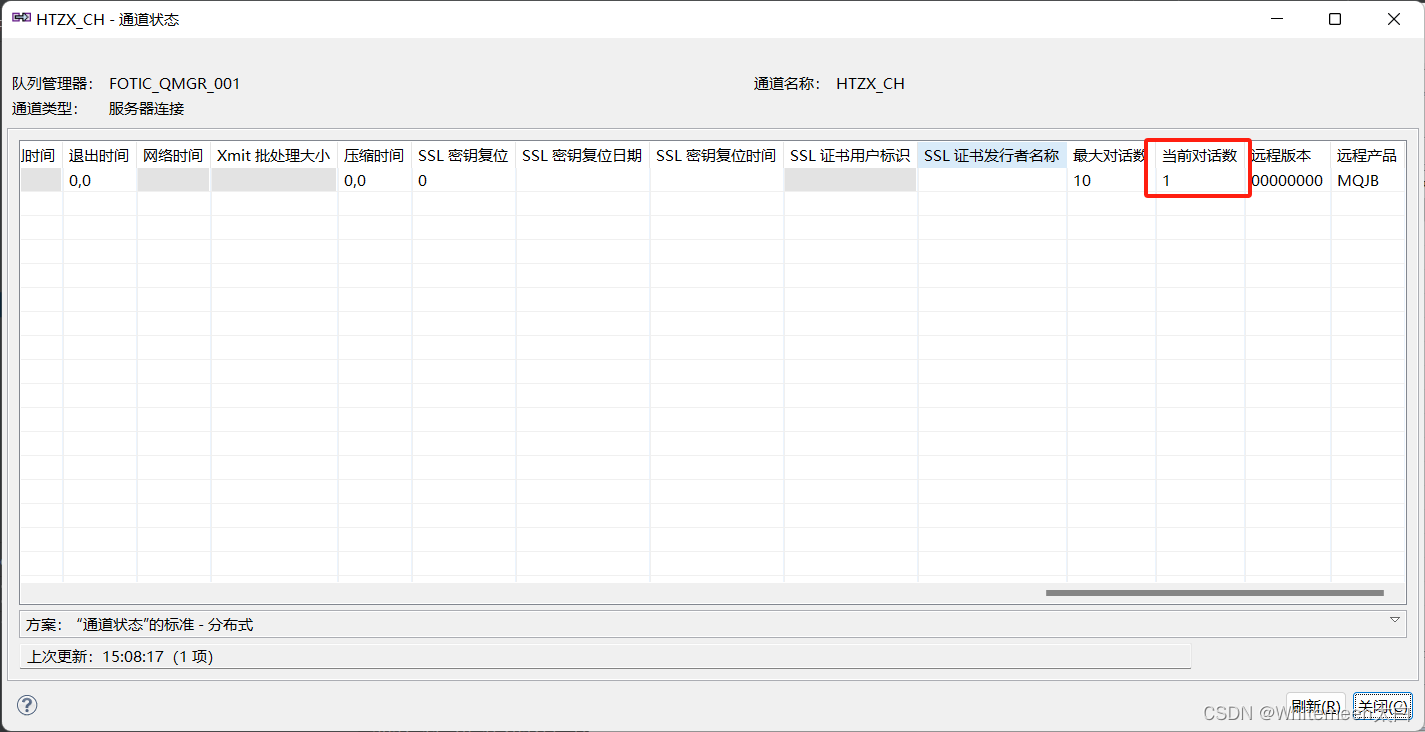The image size is (1425, 732).
Task: Select the SSL 密钥复位日期 column header
Action: [x=582, y=155]
